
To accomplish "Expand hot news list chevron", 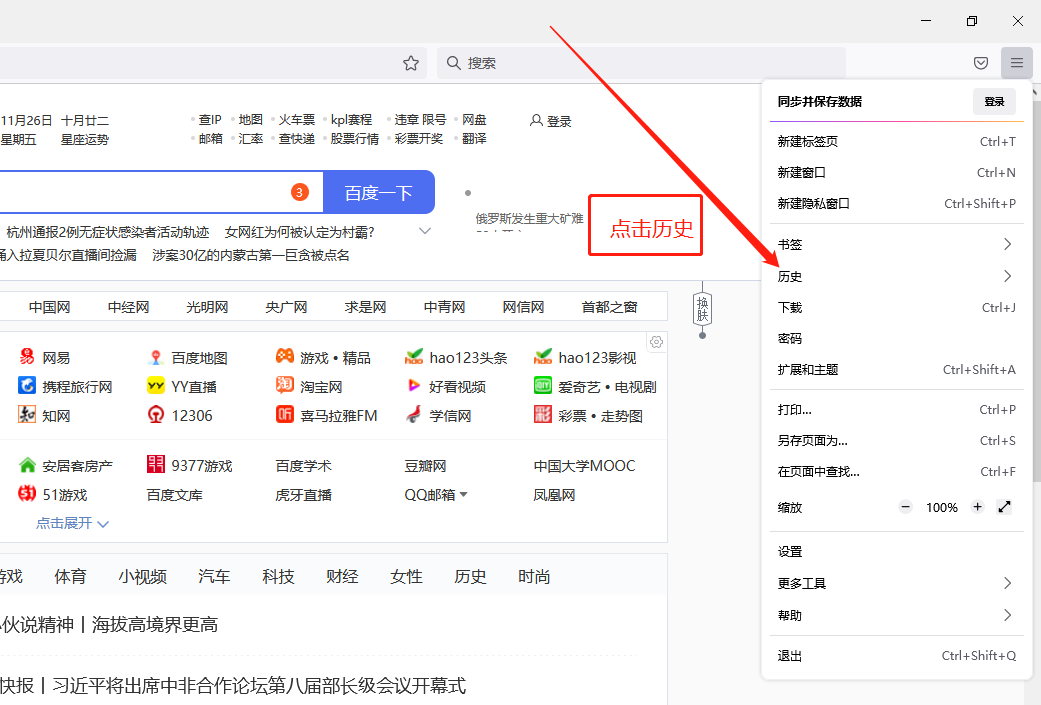I will (425, 231).
